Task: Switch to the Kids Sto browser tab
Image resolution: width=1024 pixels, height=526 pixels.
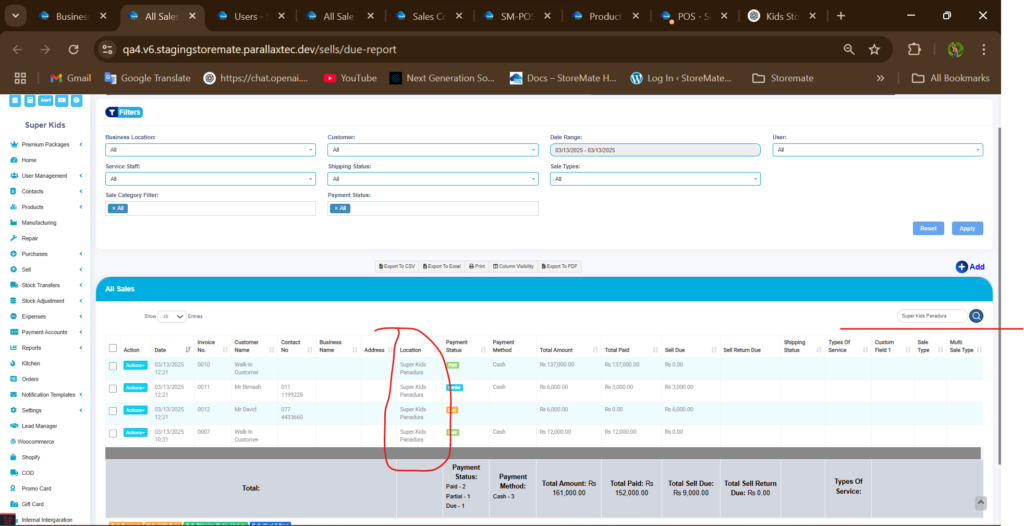Action: pyautogui.click(x=782, y=16)
